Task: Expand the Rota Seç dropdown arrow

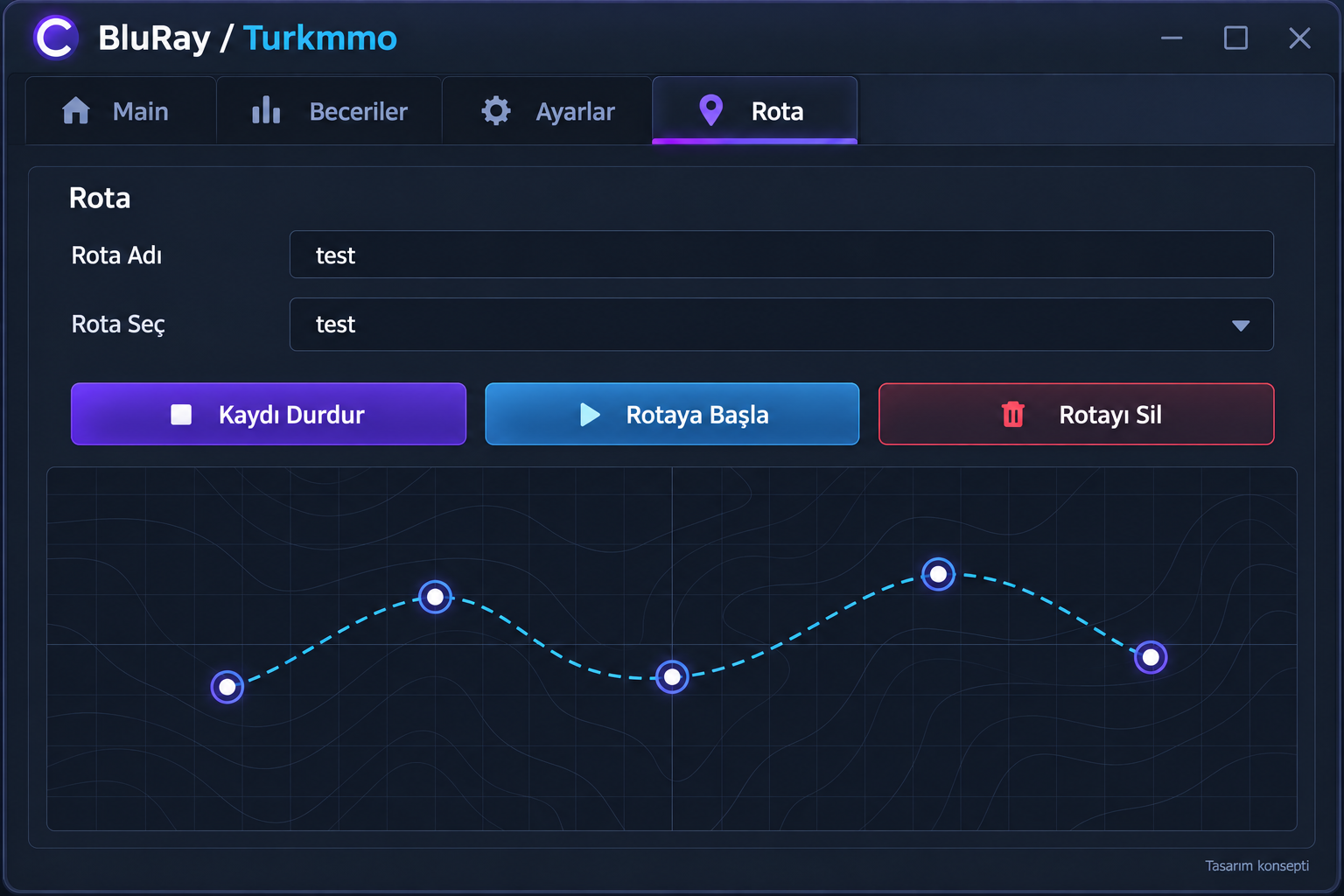Action: click(x=1240, y=325)
